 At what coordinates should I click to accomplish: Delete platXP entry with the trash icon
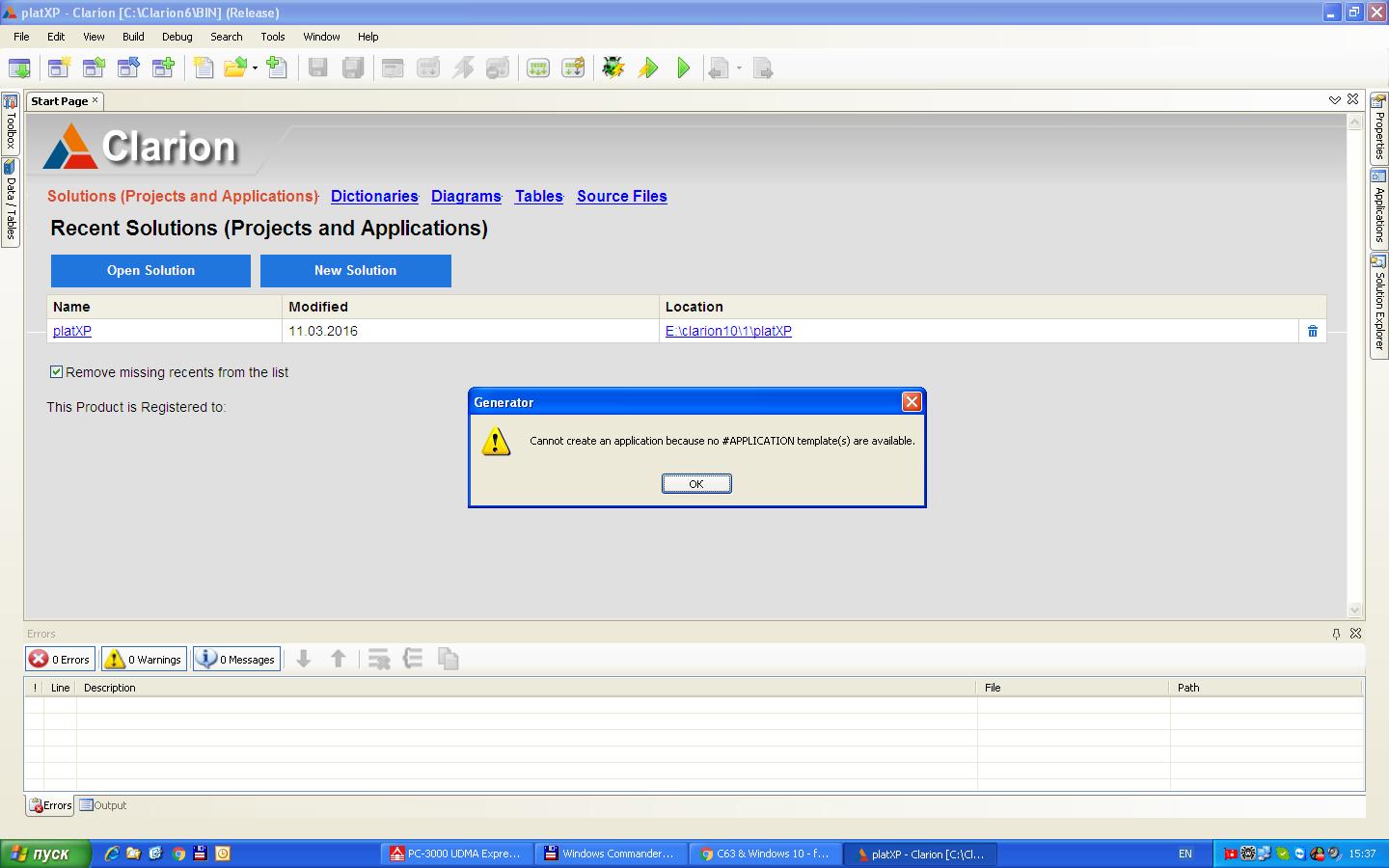coord(1312,331)
